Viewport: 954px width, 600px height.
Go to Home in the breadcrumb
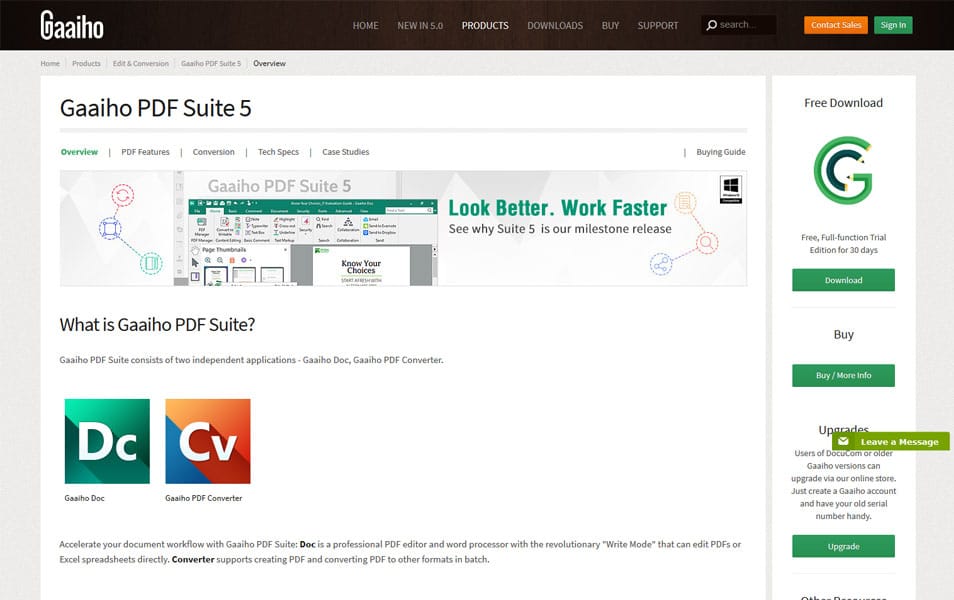click(x=50, y=63)
